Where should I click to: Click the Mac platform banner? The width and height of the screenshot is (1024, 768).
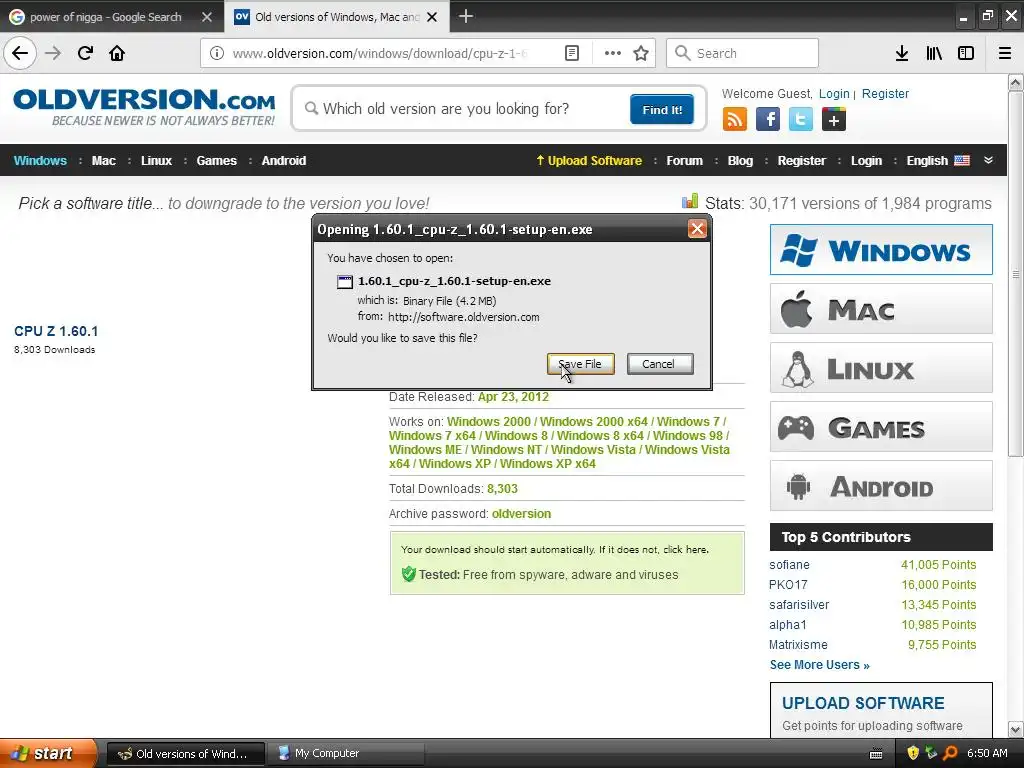tap(881, 308)
